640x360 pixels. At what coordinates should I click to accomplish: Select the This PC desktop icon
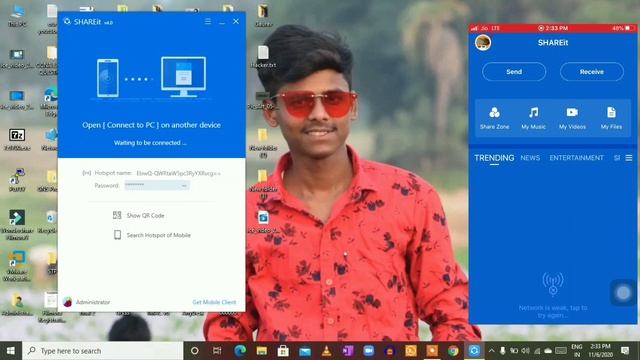pyautogui.click(x=17, y=16)
